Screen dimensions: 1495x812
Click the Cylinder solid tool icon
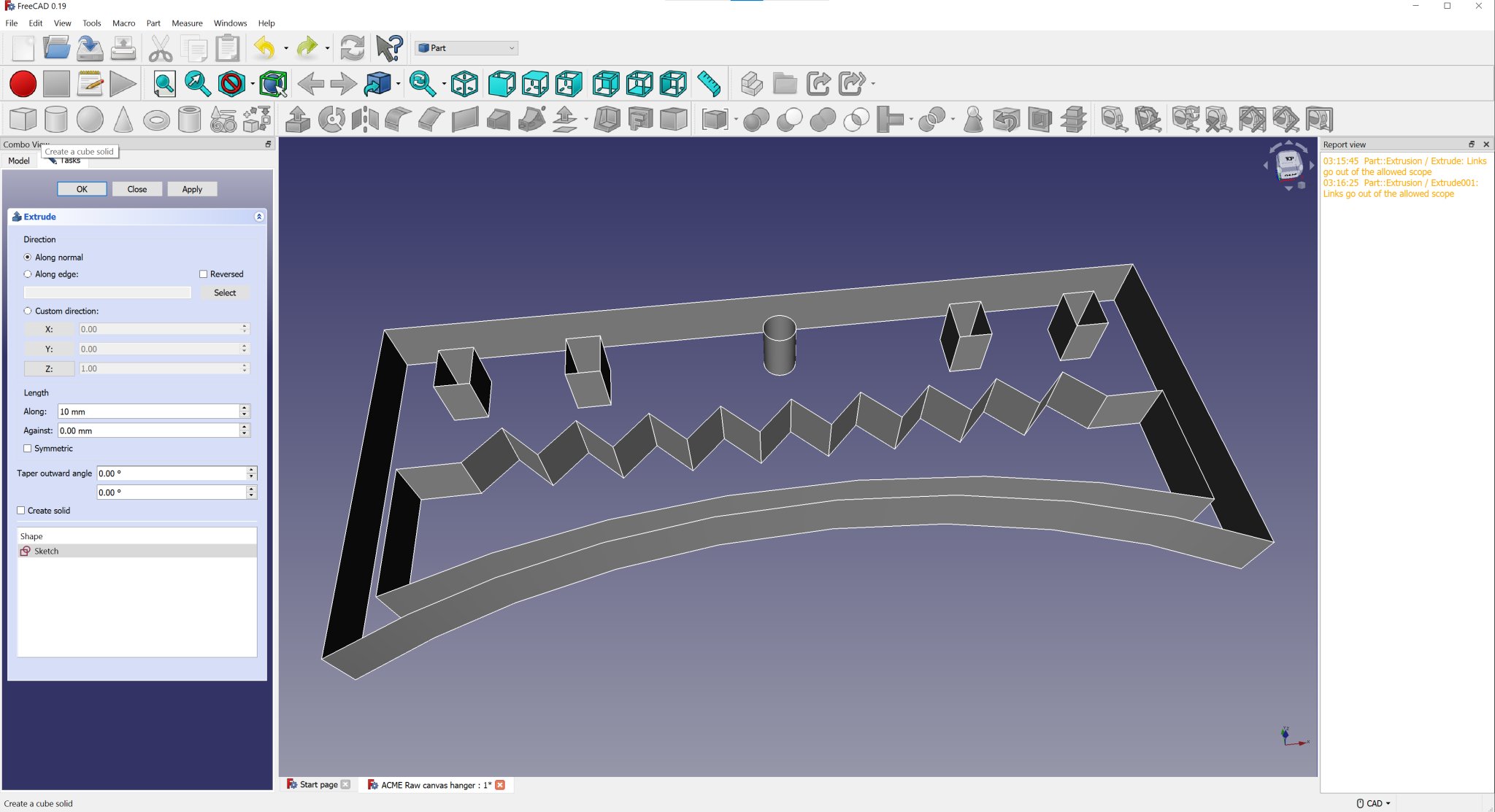coord(56,120)
